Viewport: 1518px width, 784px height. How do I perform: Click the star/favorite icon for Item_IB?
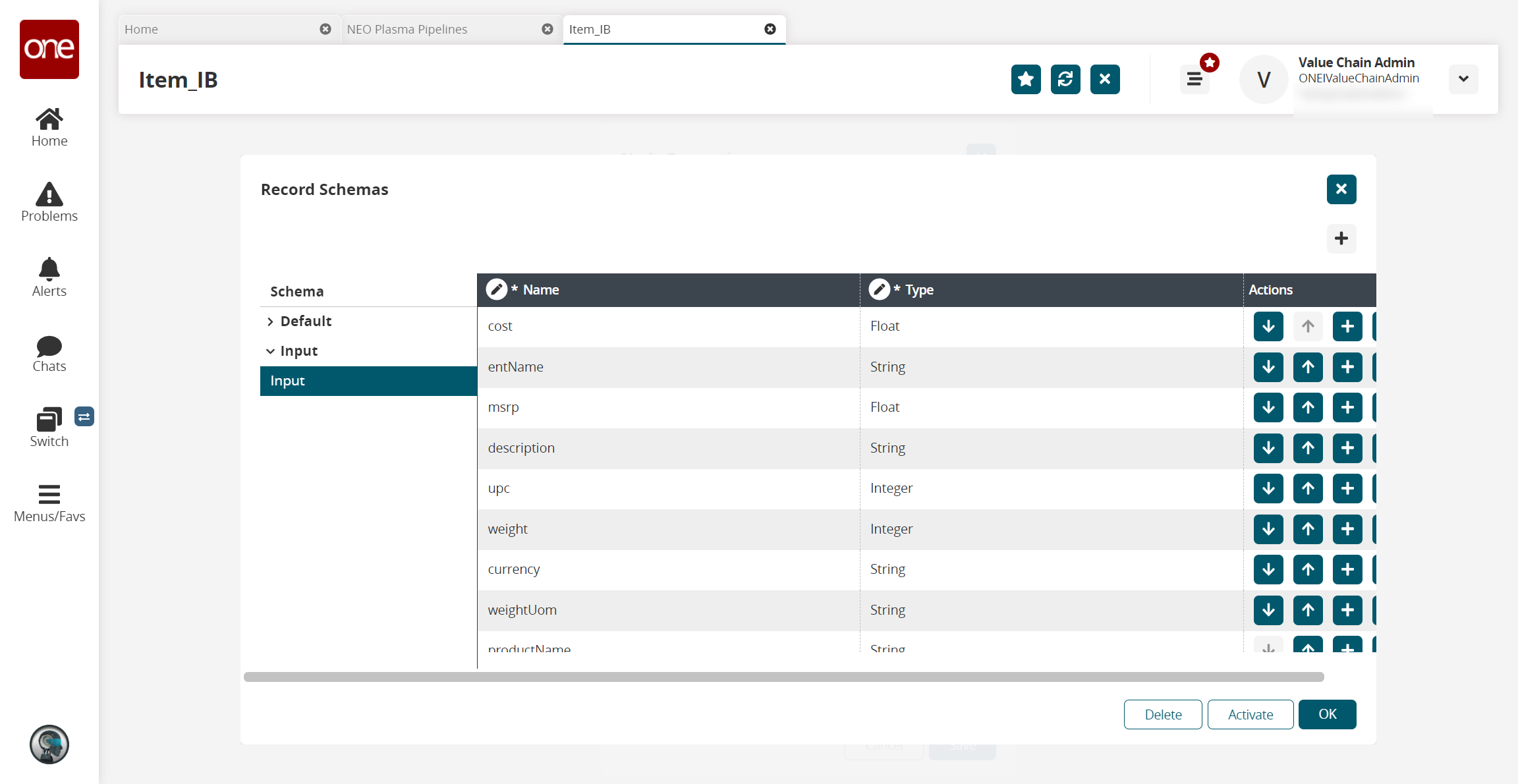1025,78
